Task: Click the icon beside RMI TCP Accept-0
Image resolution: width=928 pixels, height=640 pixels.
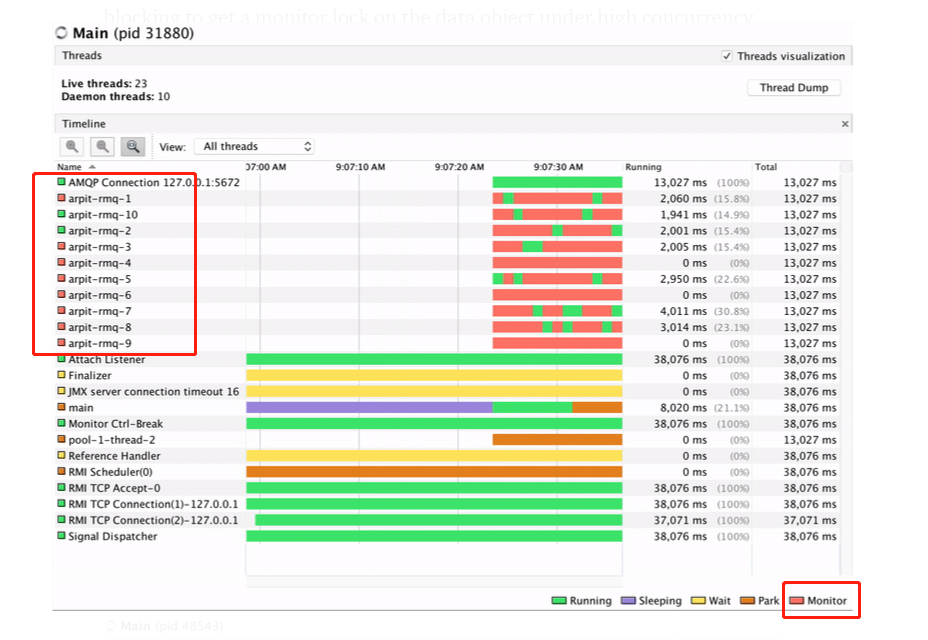Action: tap(61, 487)
